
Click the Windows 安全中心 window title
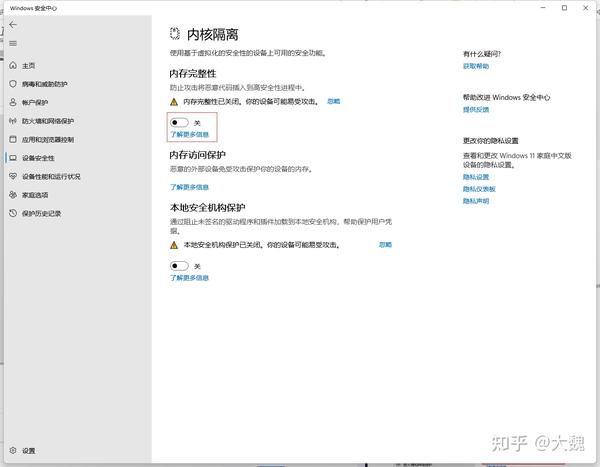(33, 8)
